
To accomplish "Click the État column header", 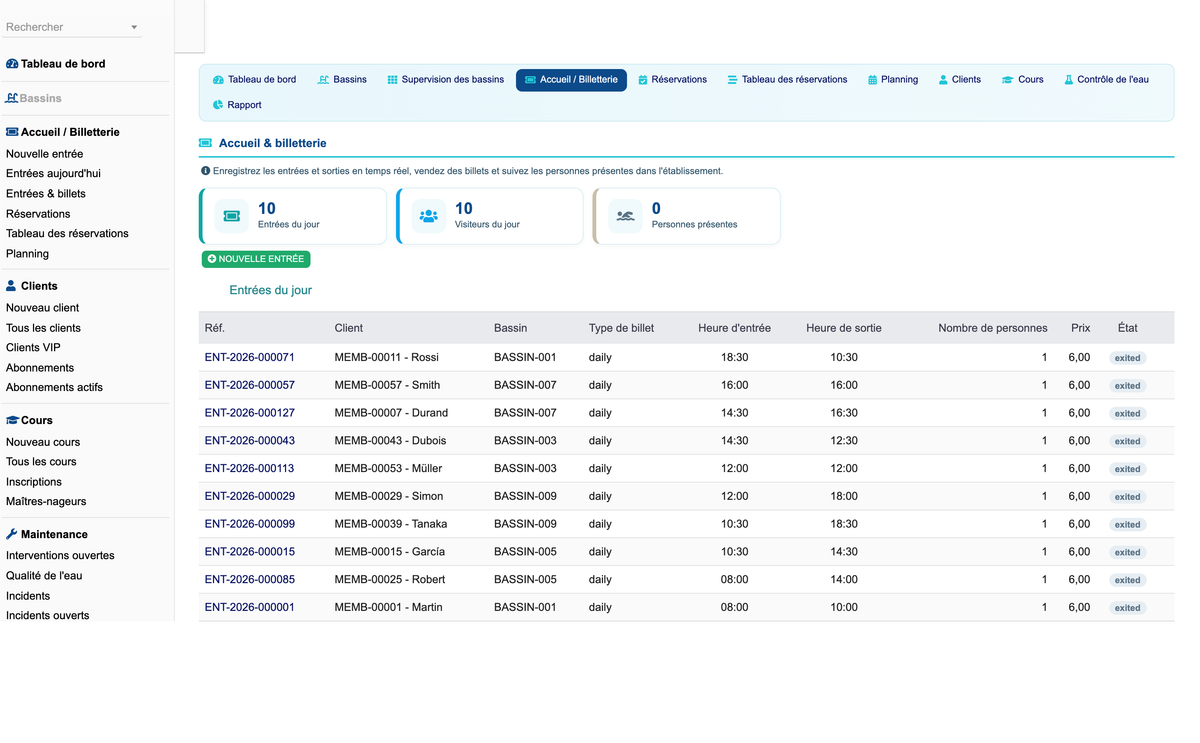I will pos(1128,328).
